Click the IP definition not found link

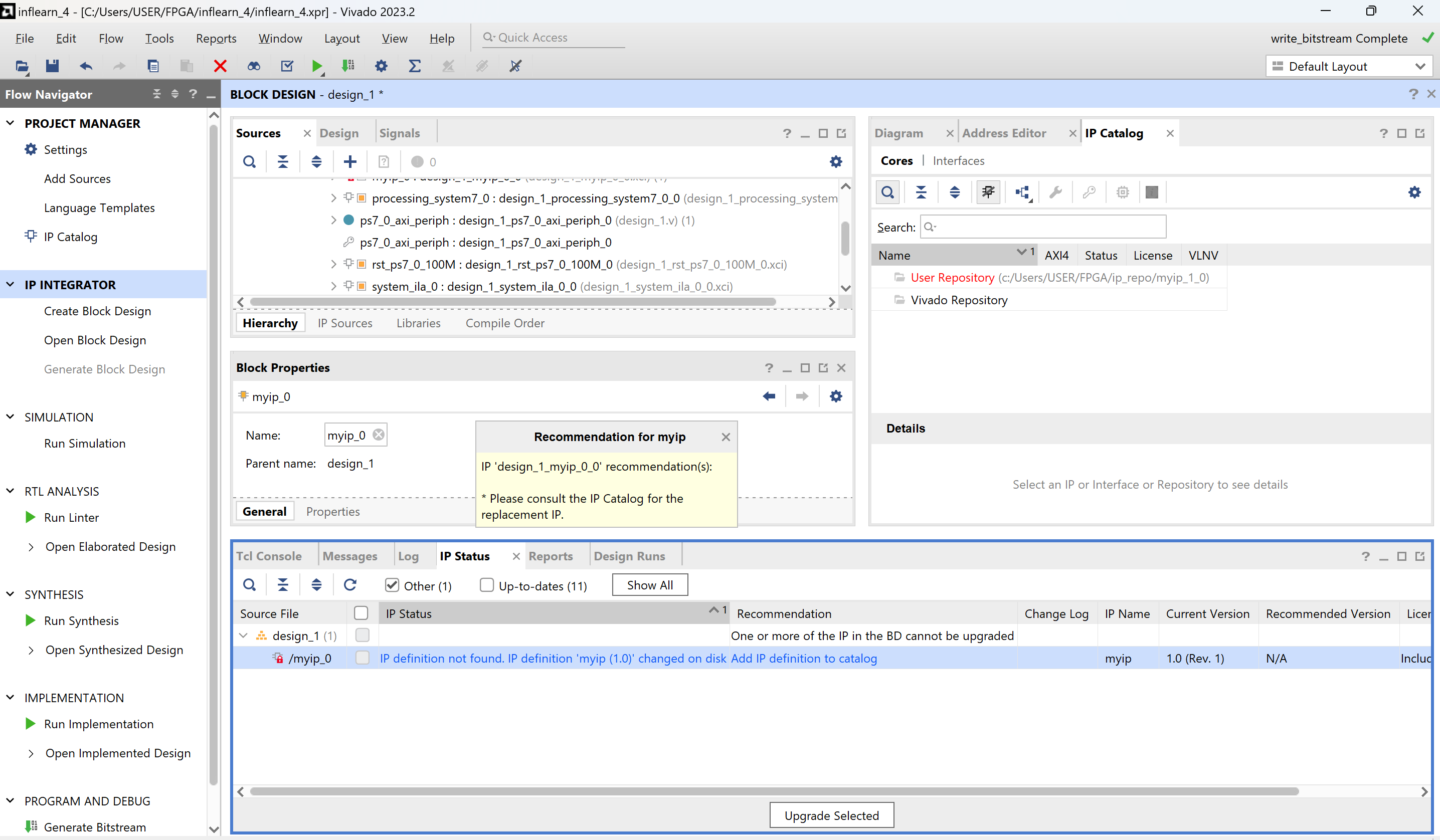click(553, 659)
